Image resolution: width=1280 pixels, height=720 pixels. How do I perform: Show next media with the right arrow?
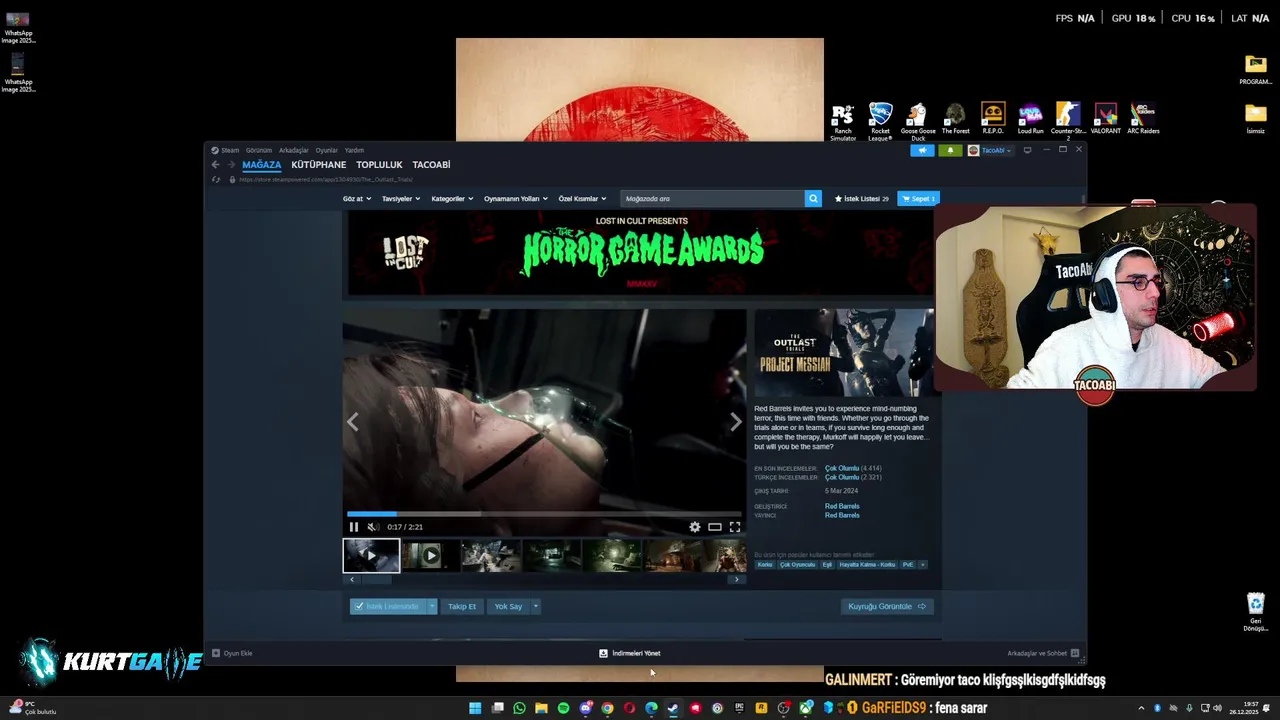pyautogui.click(x=736, y=422)
